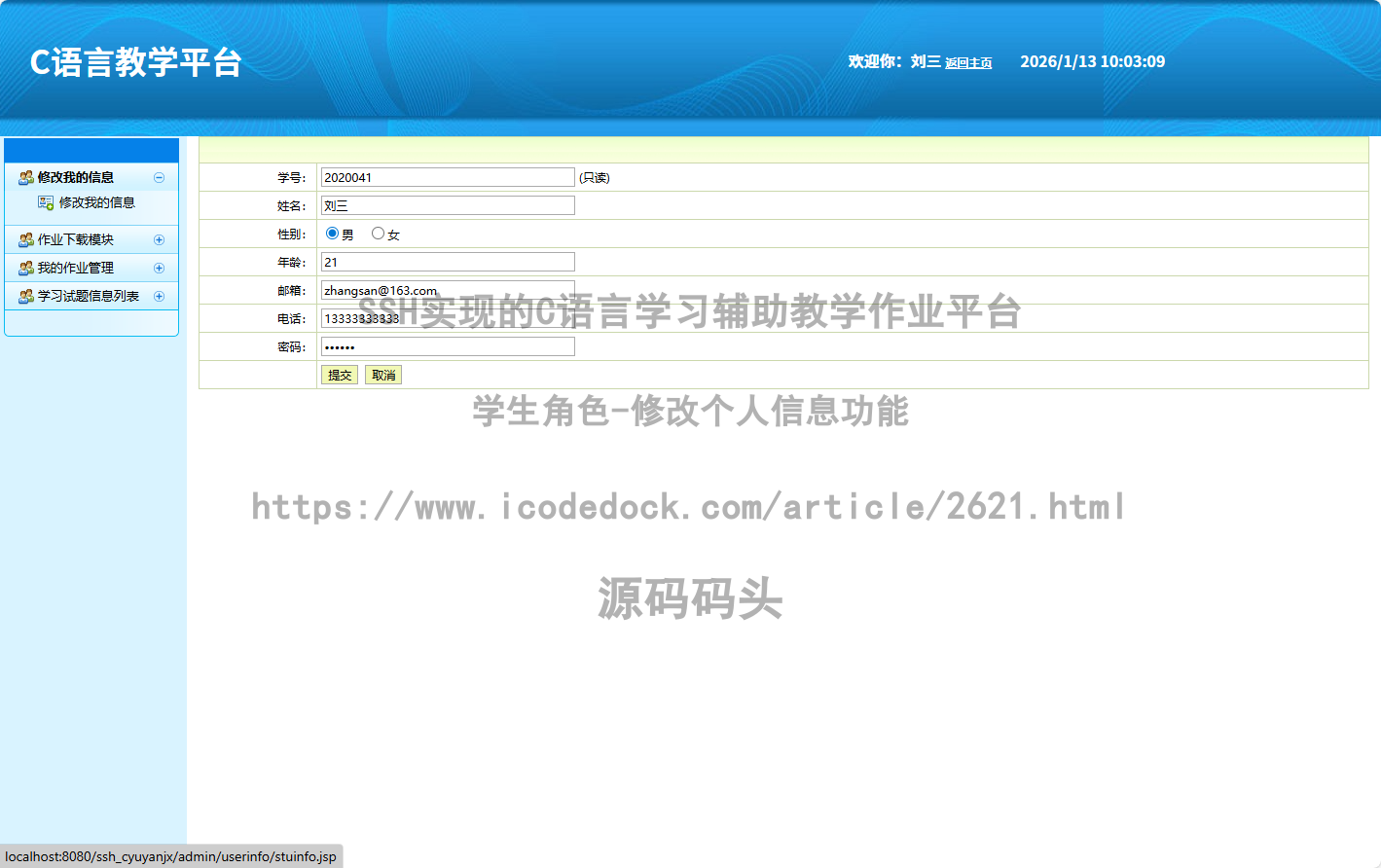Follow the 返回主页 link in header
This screenshot has height=868, width=1381.
(x=967, y=63)
